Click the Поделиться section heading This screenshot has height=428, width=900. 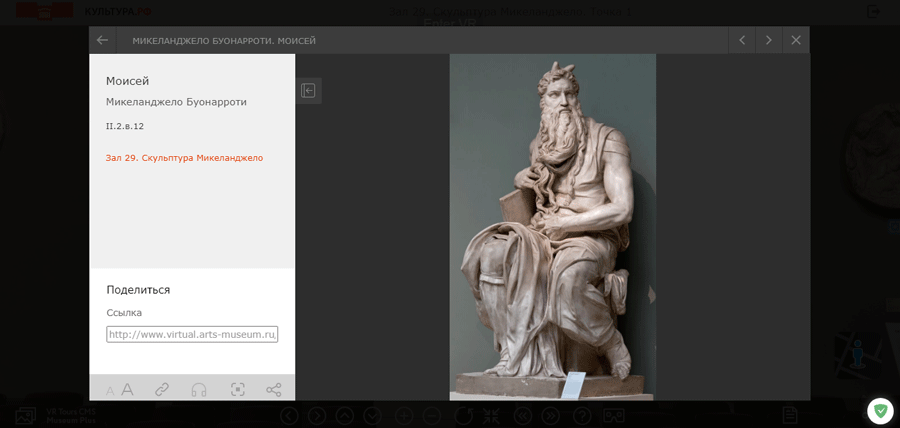pyautogui.click(x=138, y=290)
